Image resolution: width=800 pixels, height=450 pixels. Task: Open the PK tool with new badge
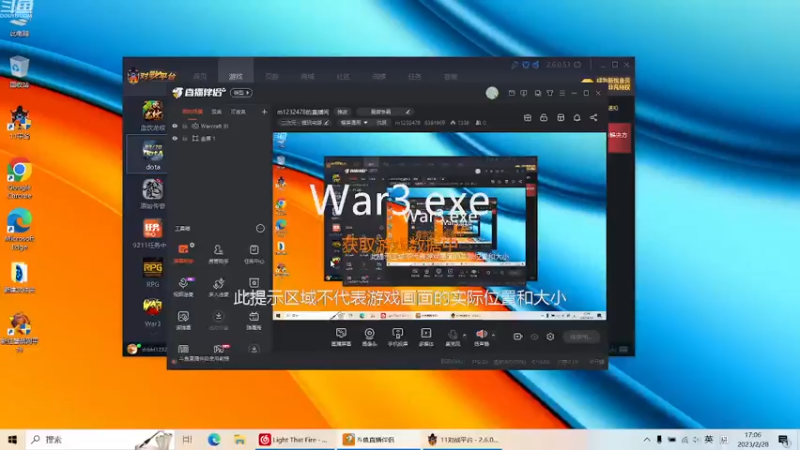pyautogui.click(x=219, y=349)
